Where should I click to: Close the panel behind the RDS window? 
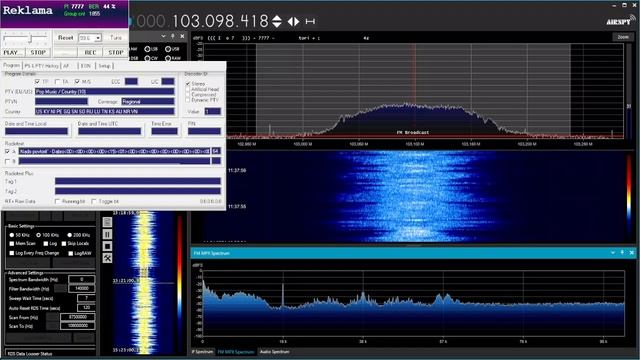182,36
